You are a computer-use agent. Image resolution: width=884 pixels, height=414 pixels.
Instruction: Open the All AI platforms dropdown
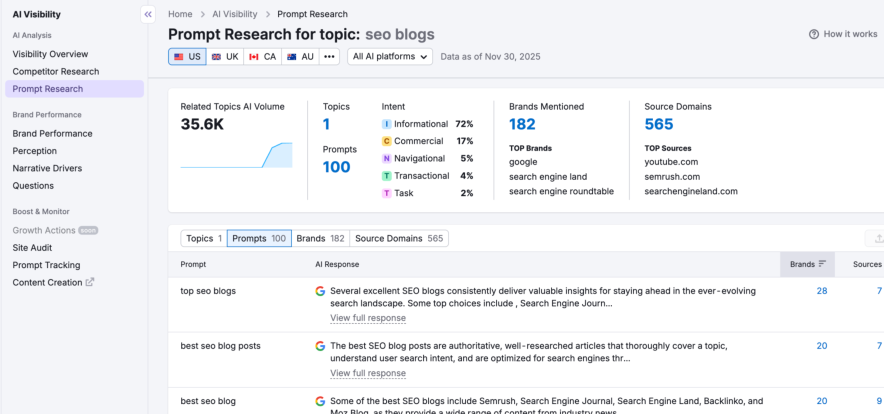[390, 56]
